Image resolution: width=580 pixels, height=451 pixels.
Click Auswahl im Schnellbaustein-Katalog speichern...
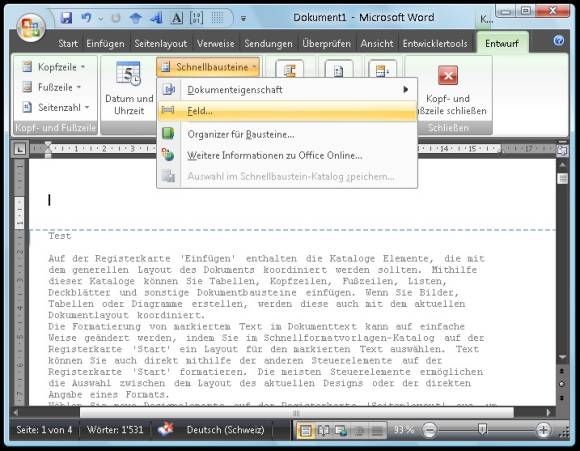(287, 176)
